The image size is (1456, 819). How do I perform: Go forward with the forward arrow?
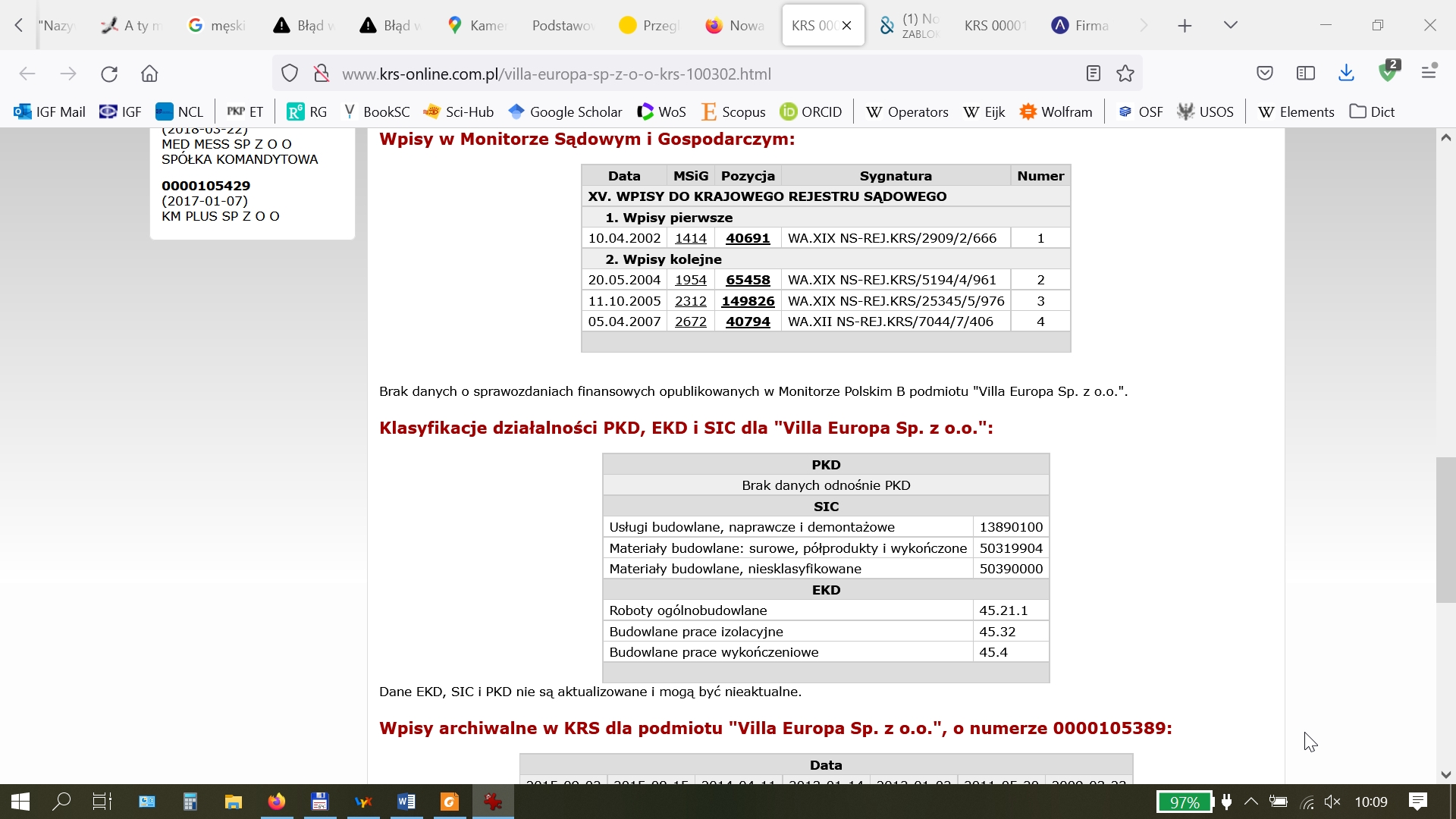[68, 74]
